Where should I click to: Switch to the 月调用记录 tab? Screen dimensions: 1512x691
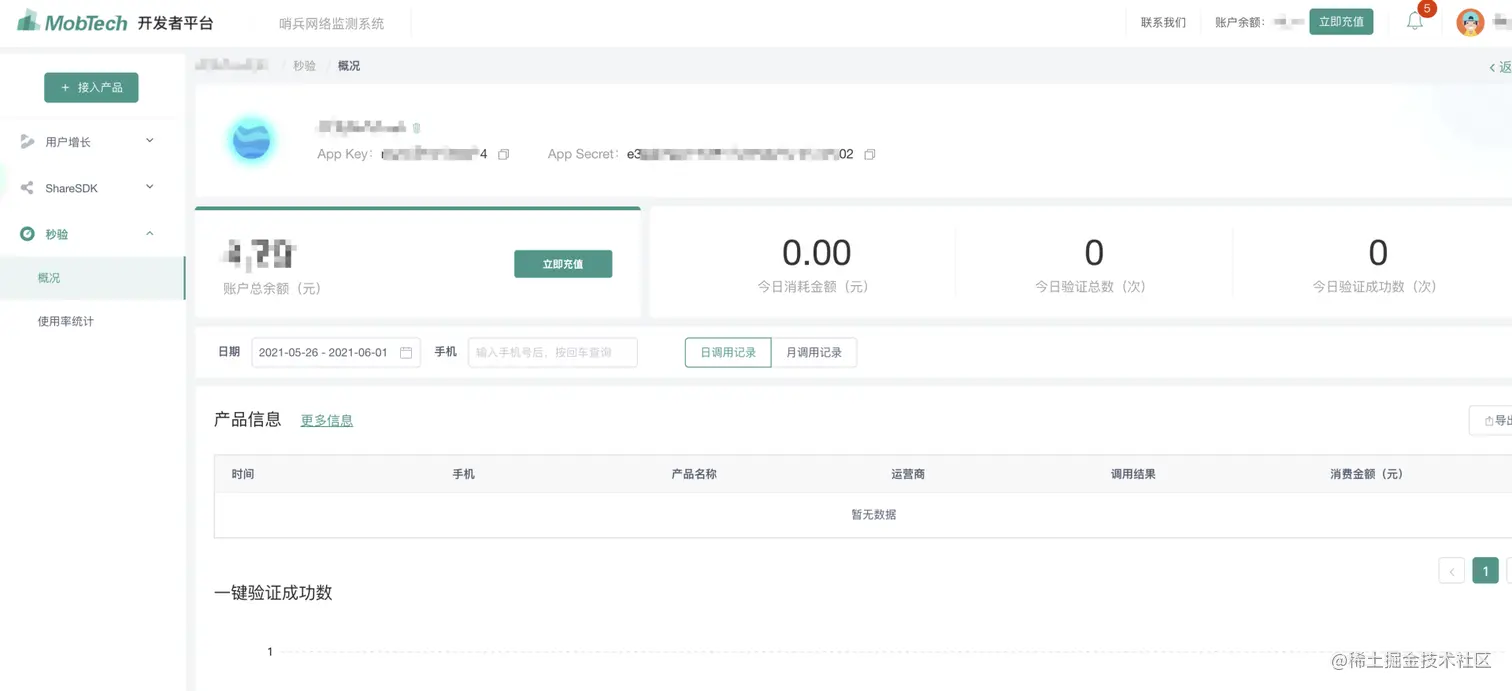coord(815,352)
